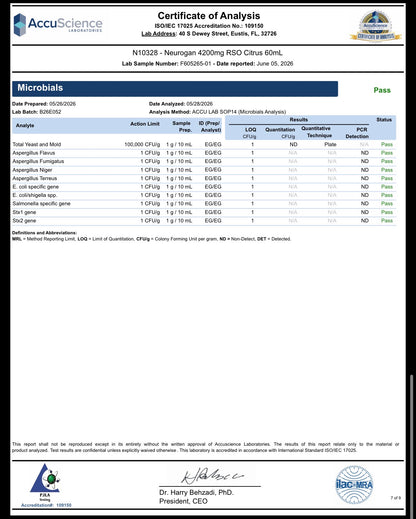
Task: Click the Aspergillus Niger analyte
Action: pyautogui.click(x=32, y=170)
